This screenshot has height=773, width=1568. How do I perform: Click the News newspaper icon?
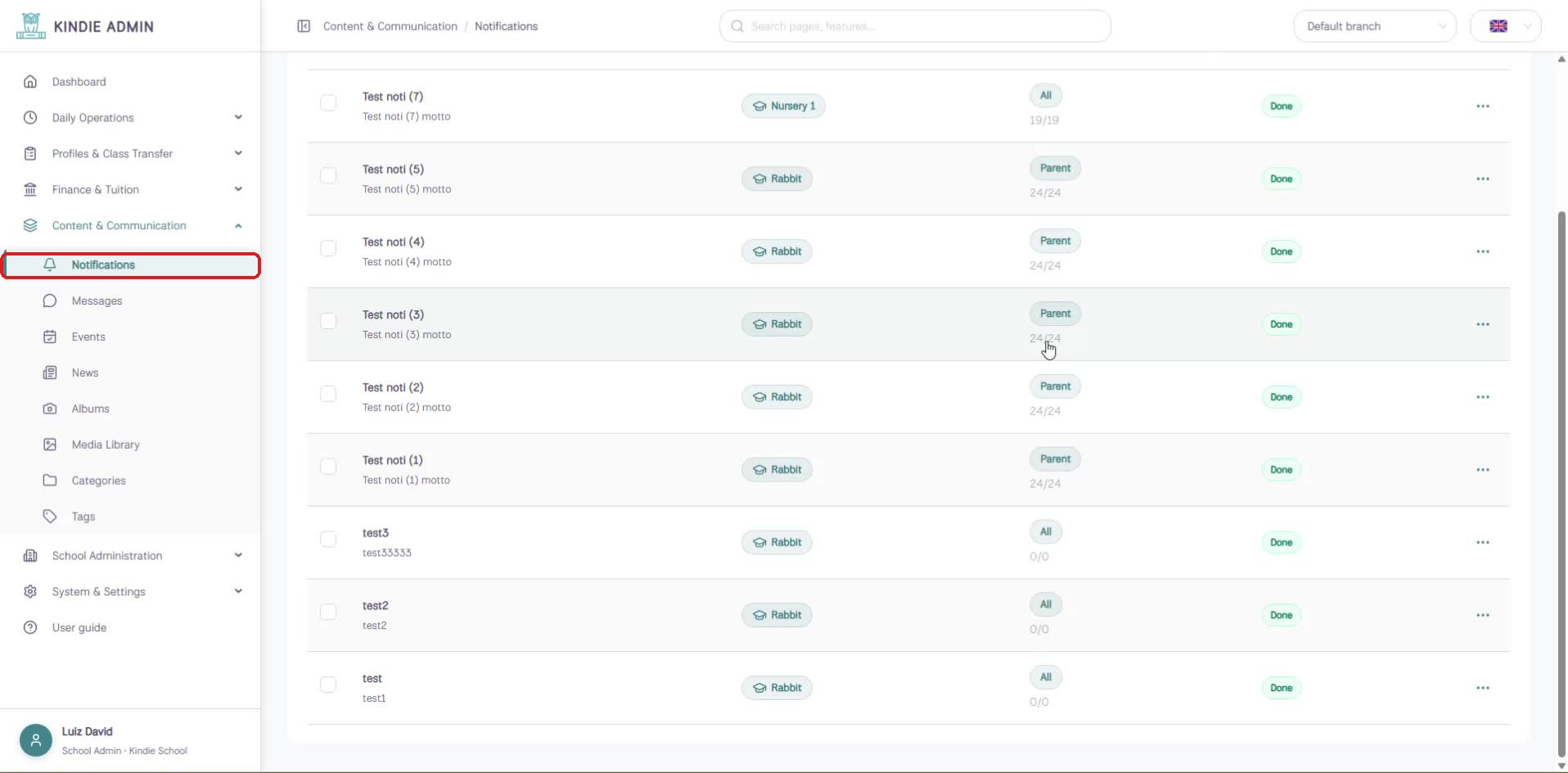click(50, 373)
